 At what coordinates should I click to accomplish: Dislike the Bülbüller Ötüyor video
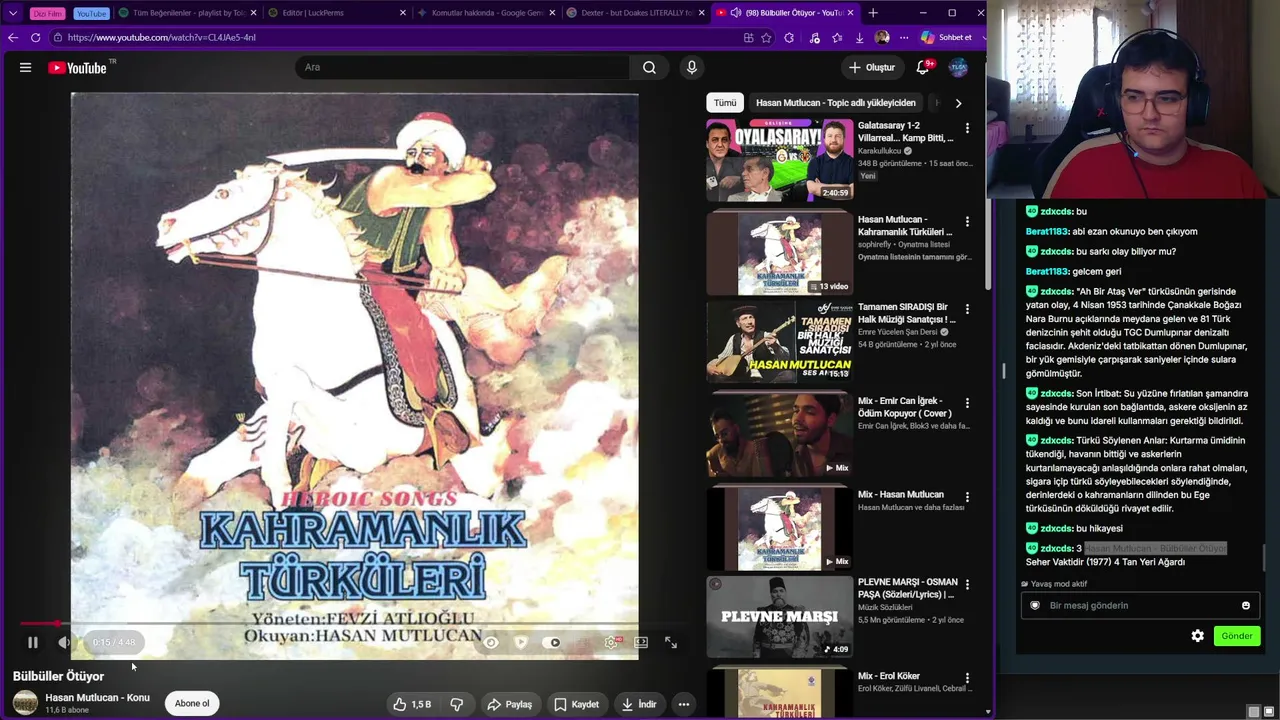coord(457,704)
